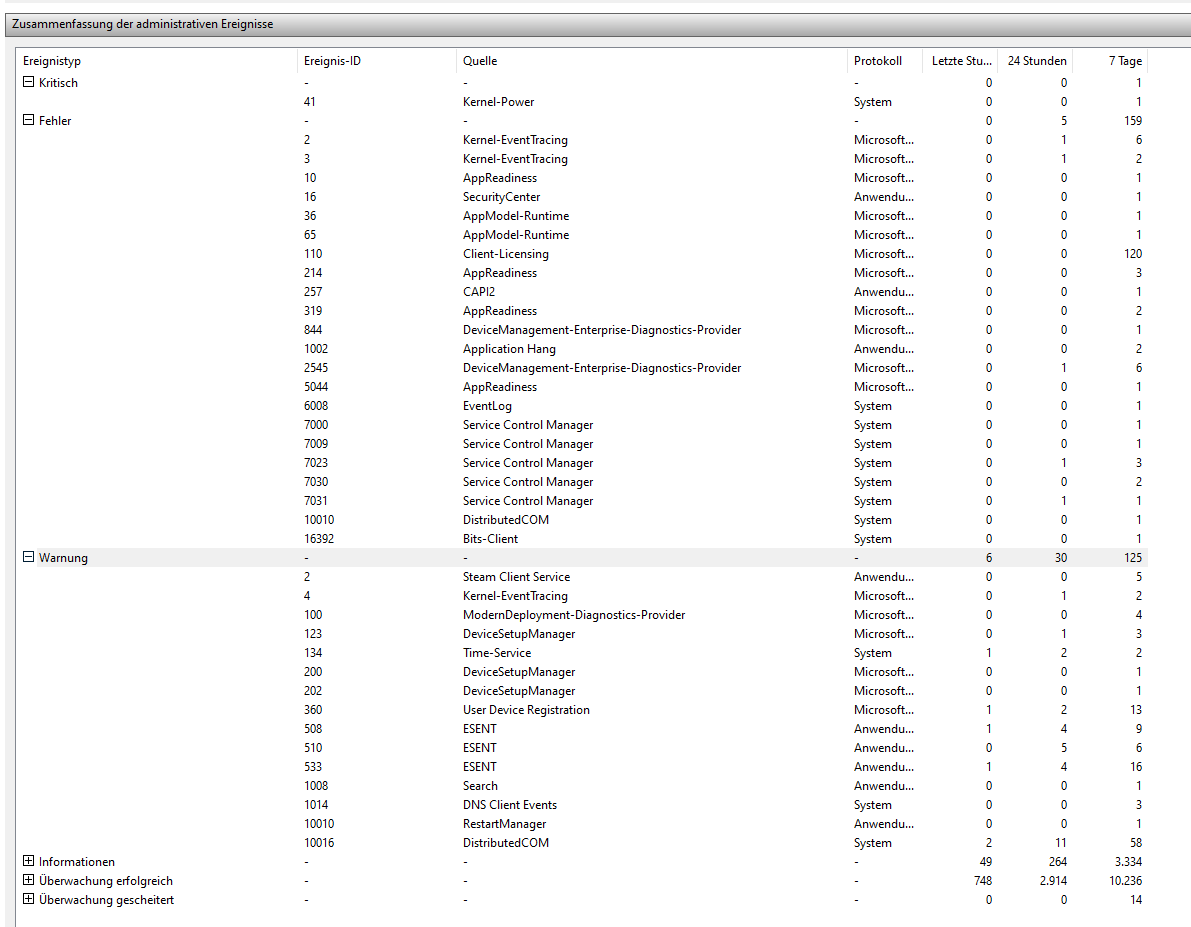The width and height of the screenshot is (1191, 927).
Task: Select the Kritisch row label
Action: coord(58,83)
